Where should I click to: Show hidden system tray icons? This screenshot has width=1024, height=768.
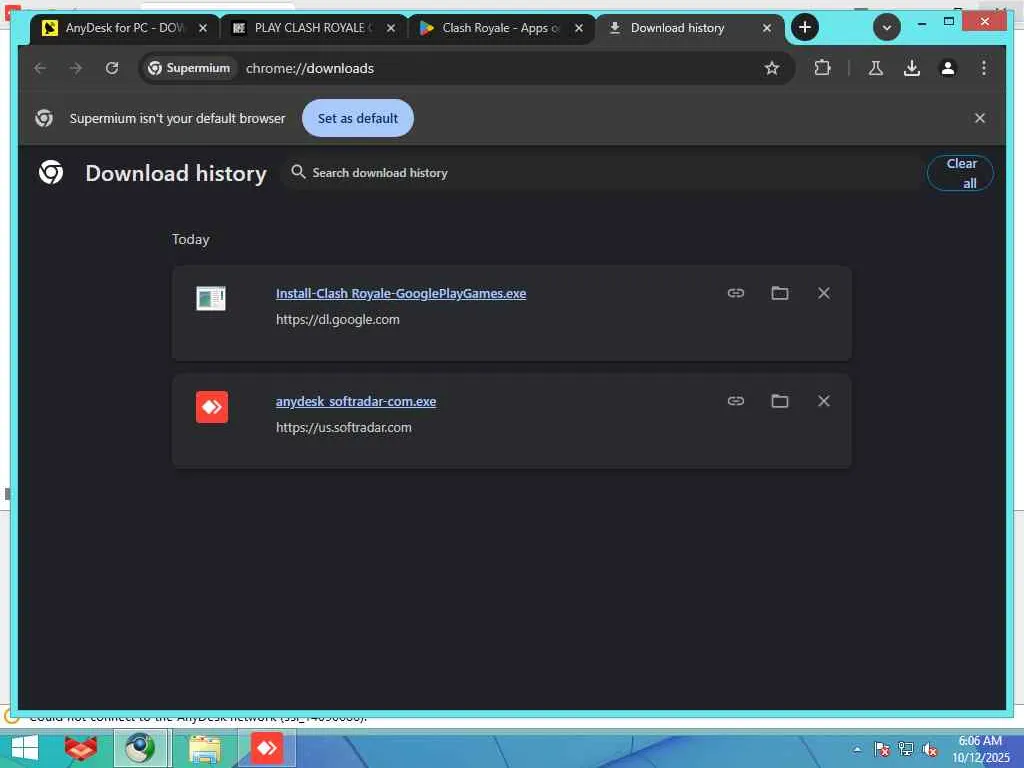pos(857,750)
